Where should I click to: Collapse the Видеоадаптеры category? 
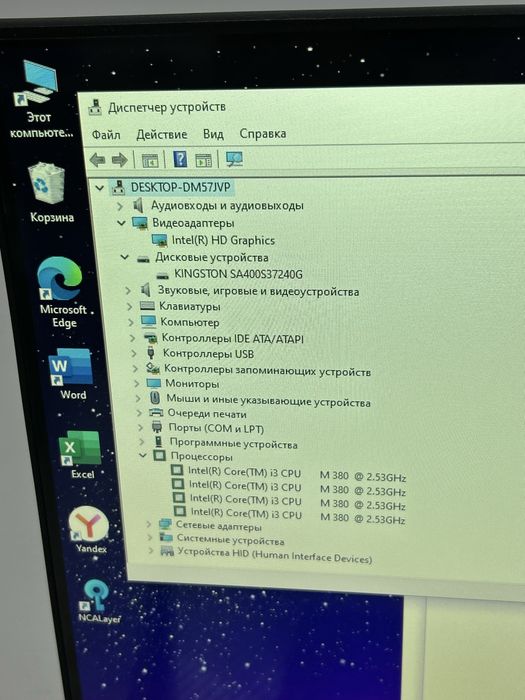coord(121,223)
